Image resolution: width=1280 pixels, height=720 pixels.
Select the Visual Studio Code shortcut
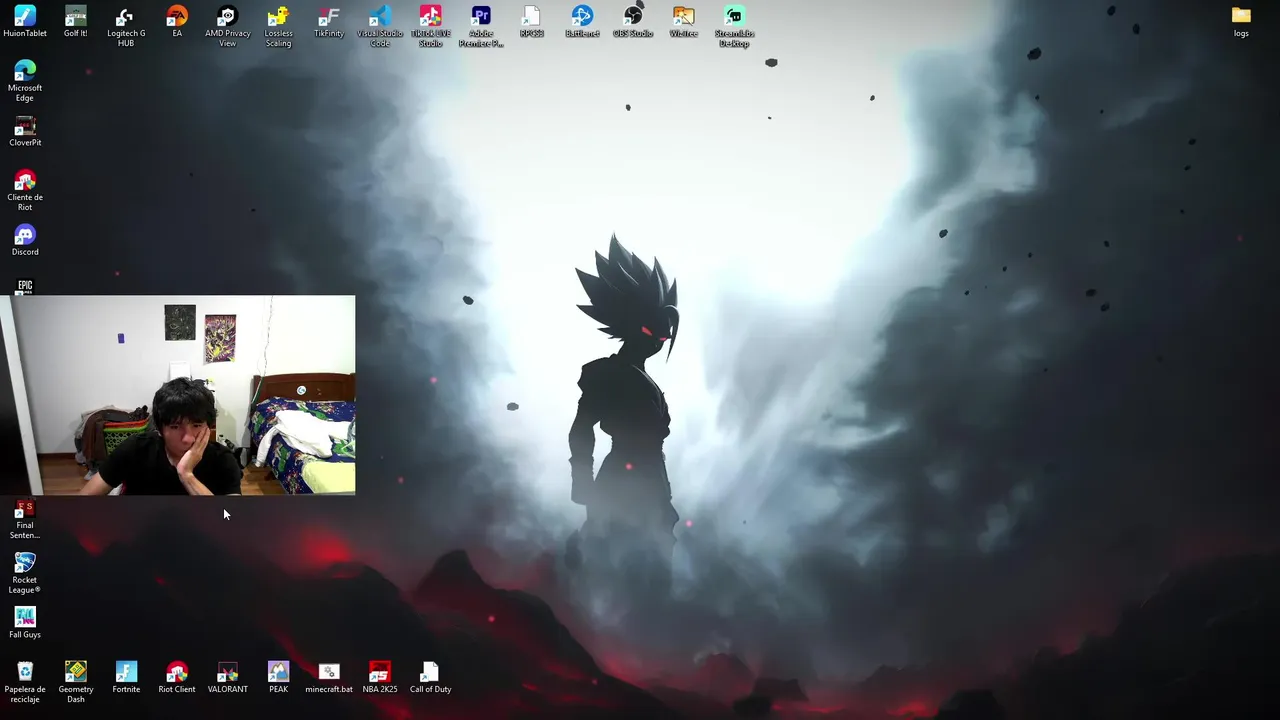(x=380, y=26)
